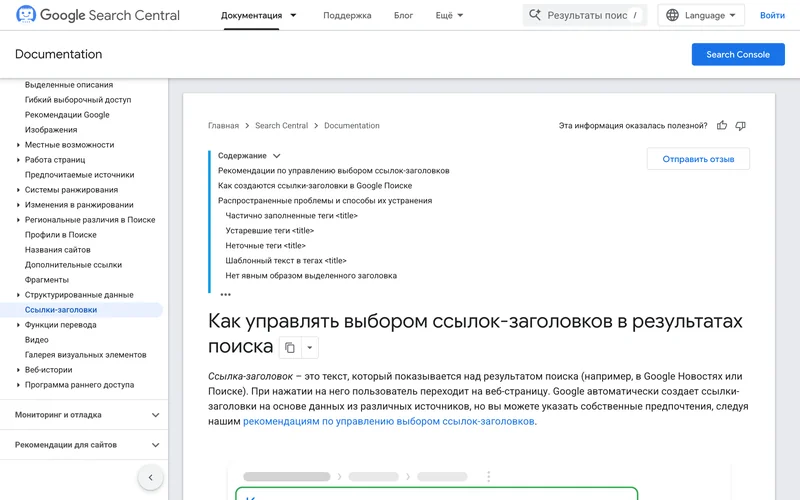Click the search magnifier icon

tap(535, 15)
